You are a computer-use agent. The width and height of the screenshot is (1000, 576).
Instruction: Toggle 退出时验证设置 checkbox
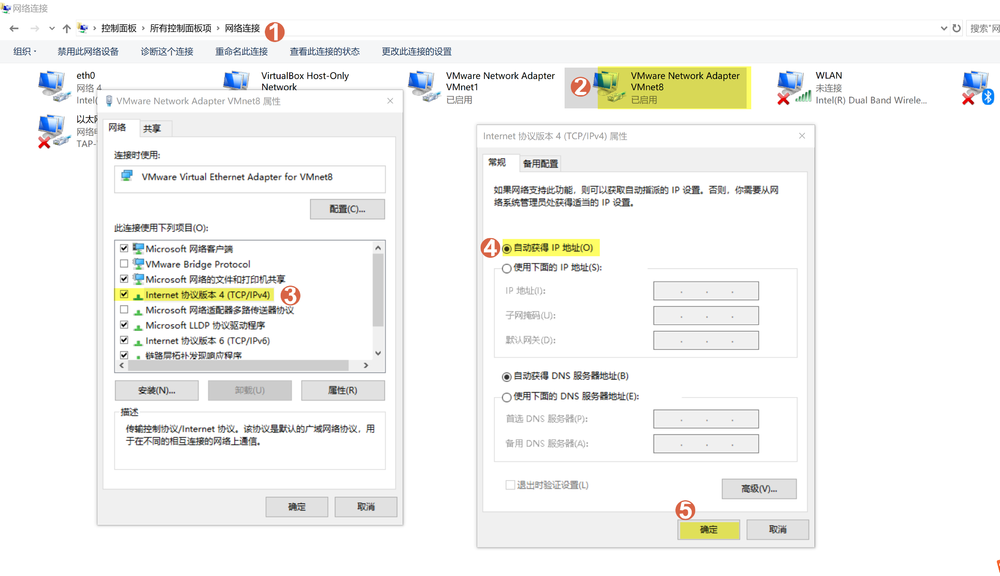(x=510, y=485)
